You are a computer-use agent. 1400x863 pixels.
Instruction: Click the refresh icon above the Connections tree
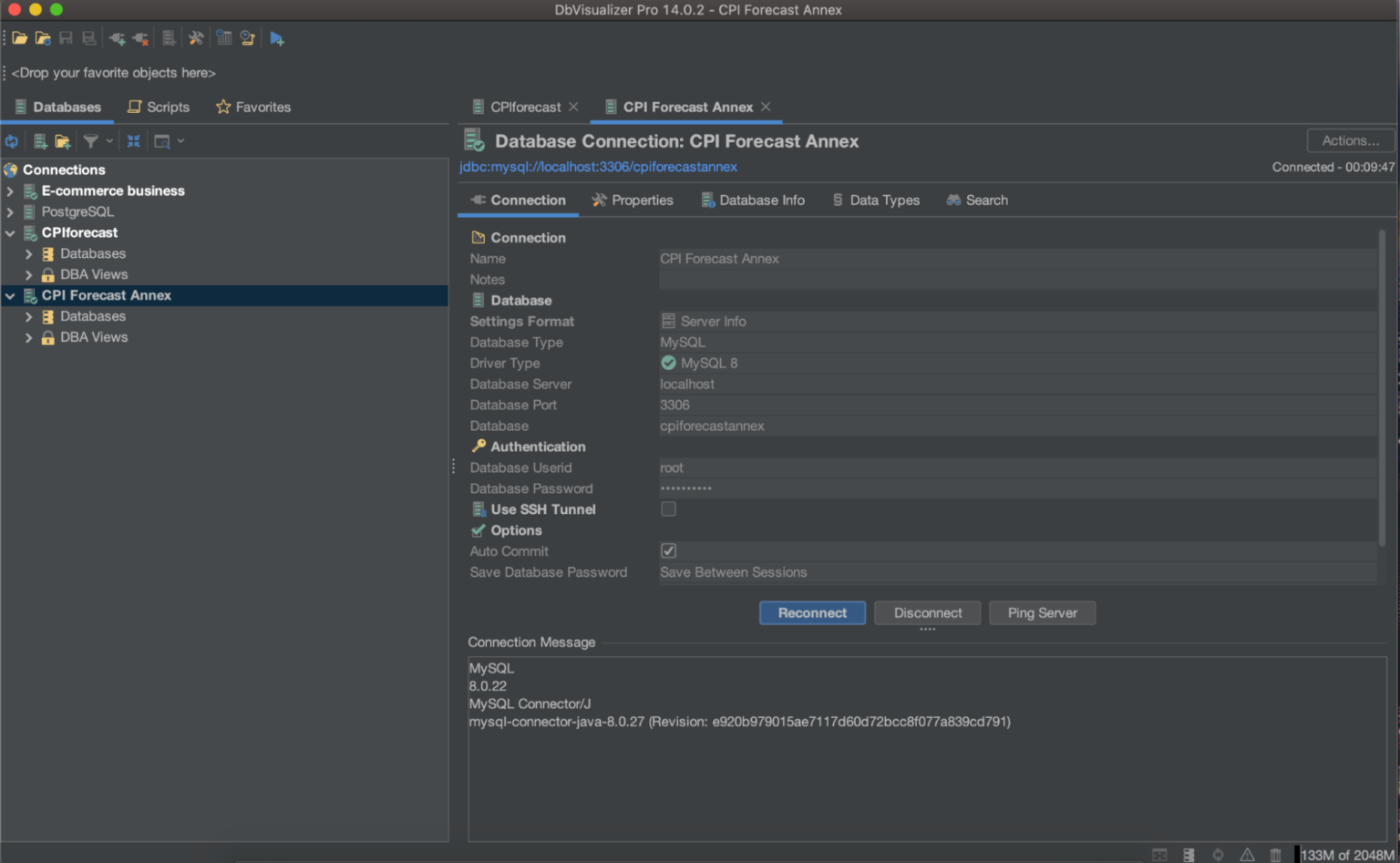coord(12,140)
